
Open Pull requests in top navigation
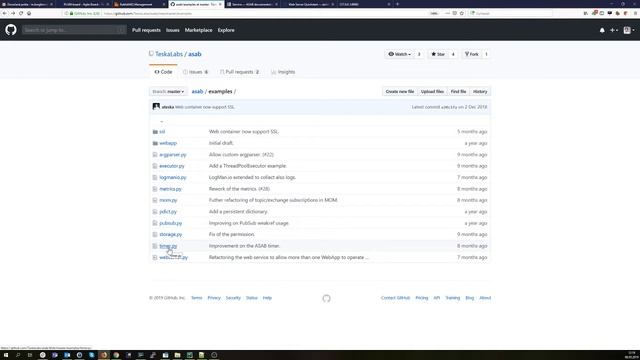coord(146,30)
